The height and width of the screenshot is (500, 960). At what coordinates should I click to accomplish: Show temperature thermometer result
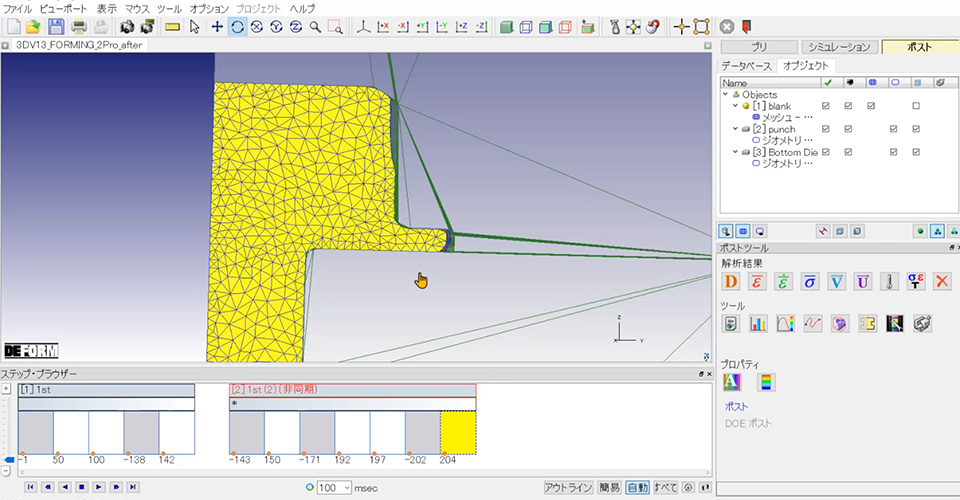890,282
